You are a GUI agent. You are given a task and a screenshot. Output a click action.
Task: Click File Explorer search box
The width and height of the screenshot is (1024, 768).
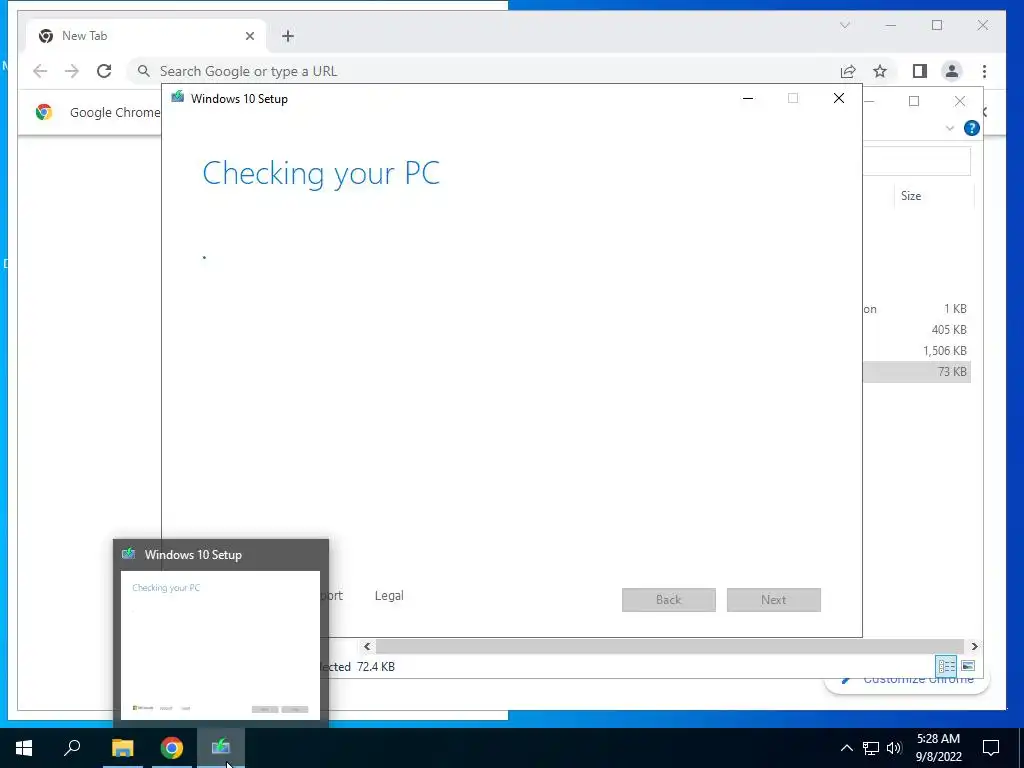916,161
